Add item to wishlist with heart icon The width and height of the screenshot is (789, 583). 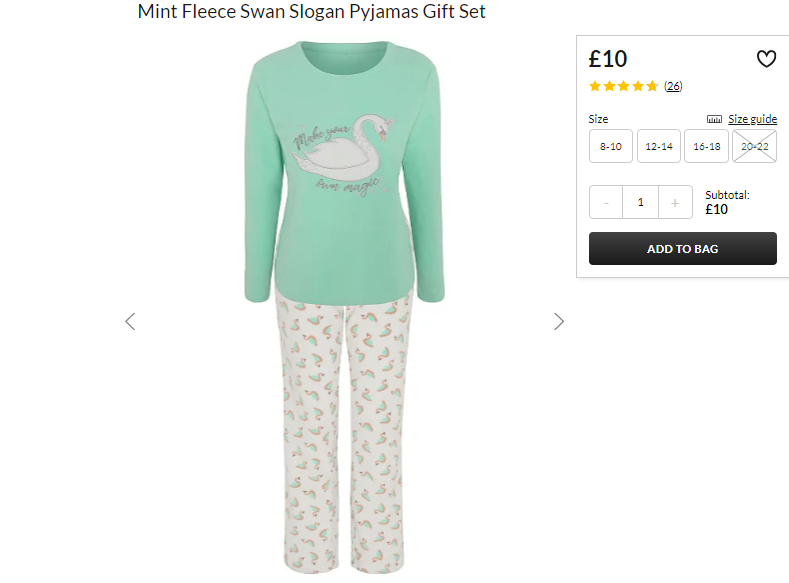tap(766, 59)
